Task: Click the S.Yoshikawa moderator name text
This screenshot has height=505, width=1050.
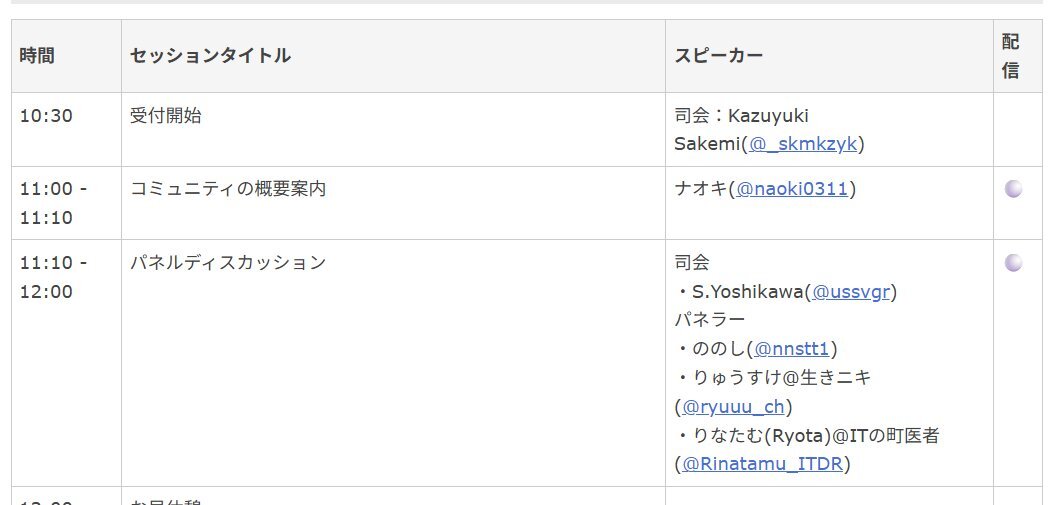Action: point(747,292)
